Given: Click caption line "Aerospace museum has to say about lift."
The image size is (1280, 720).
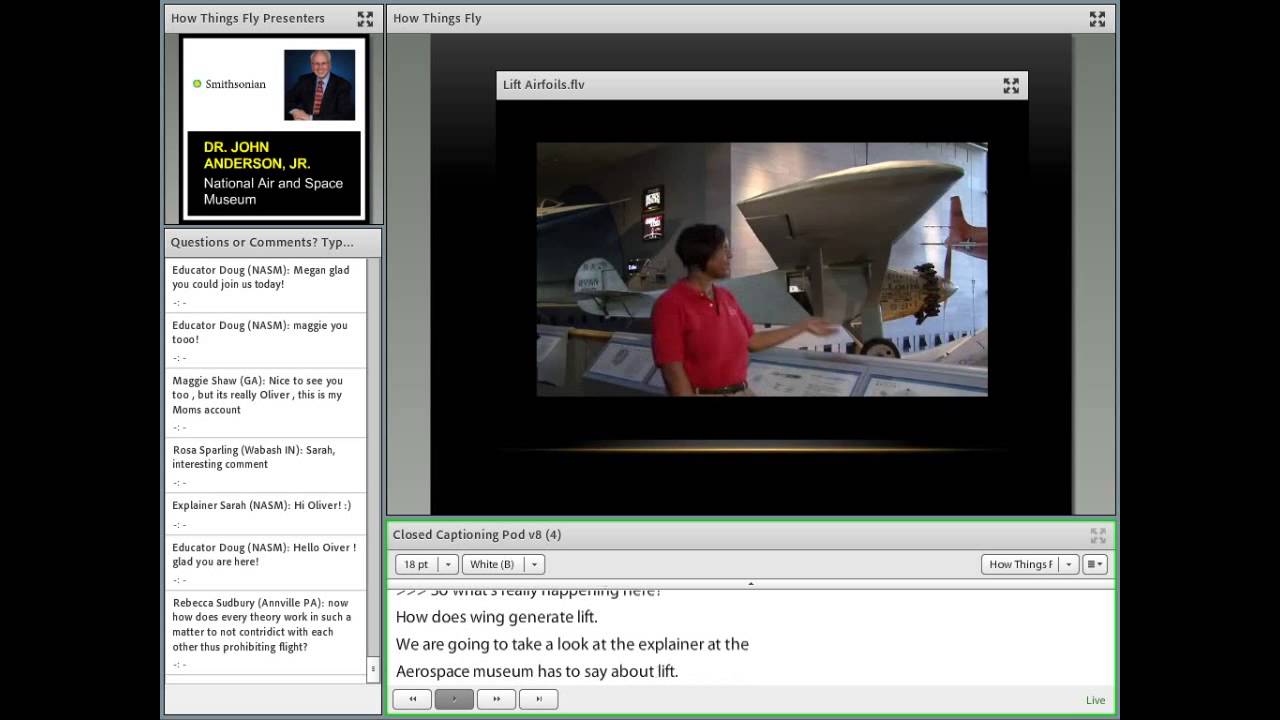Looking at the screenshot, I should 537,671.
